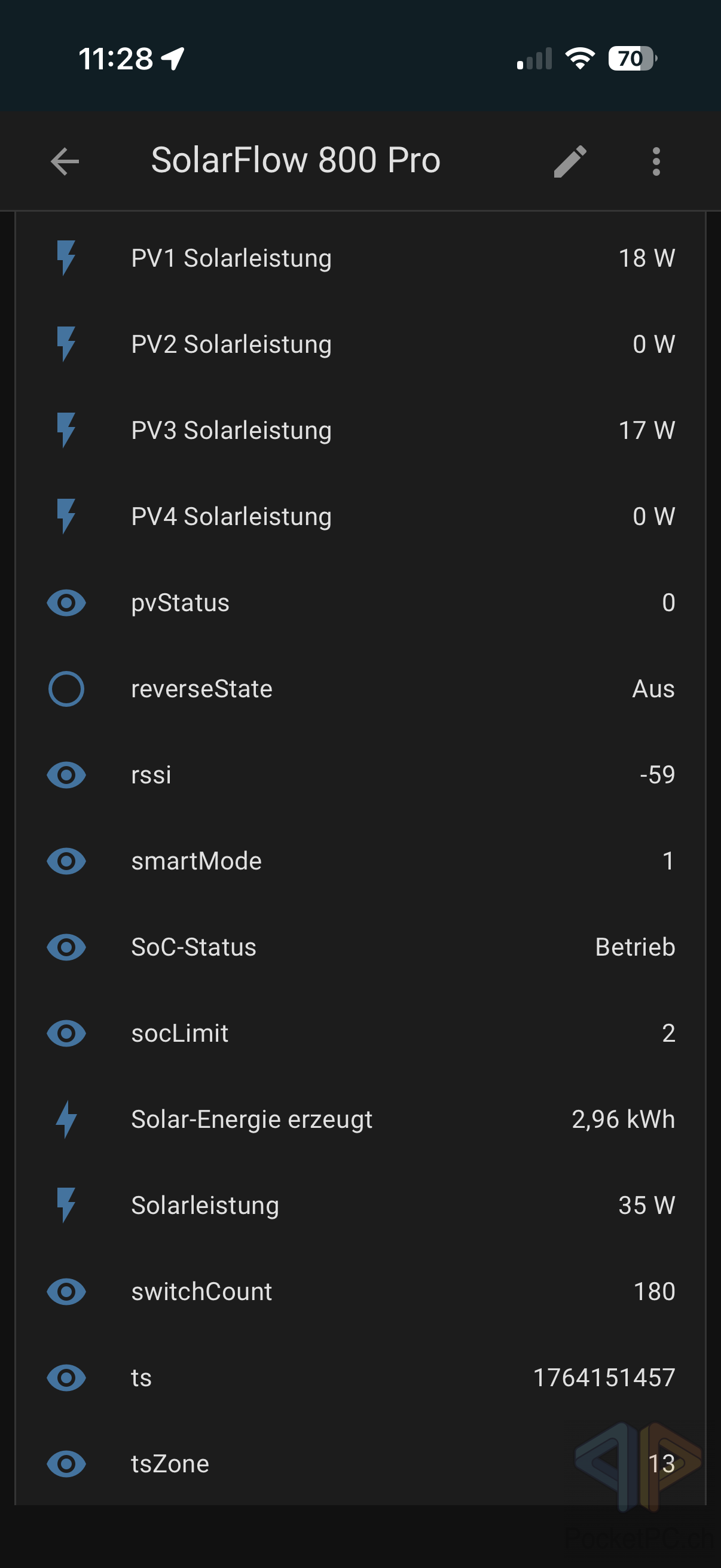Screen dimensions: 721x1568
Task: Tap the ts timestamp value
Action: 604,1378
